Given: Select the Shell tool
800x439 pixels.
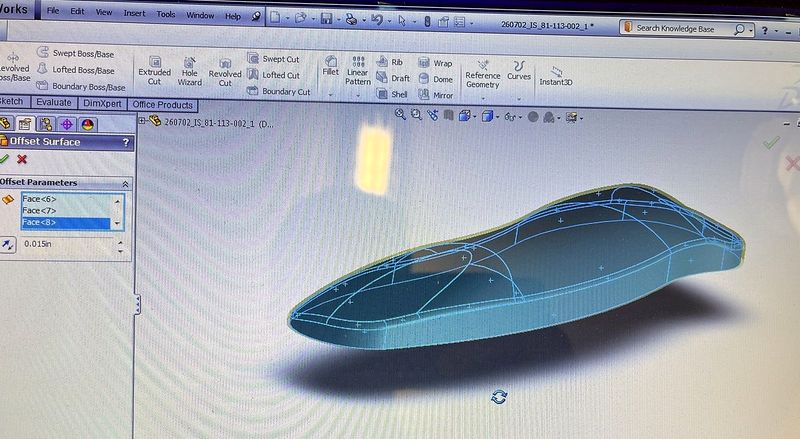Looking at the screenshot, I should pyautogui.click(x=392, y=94).
